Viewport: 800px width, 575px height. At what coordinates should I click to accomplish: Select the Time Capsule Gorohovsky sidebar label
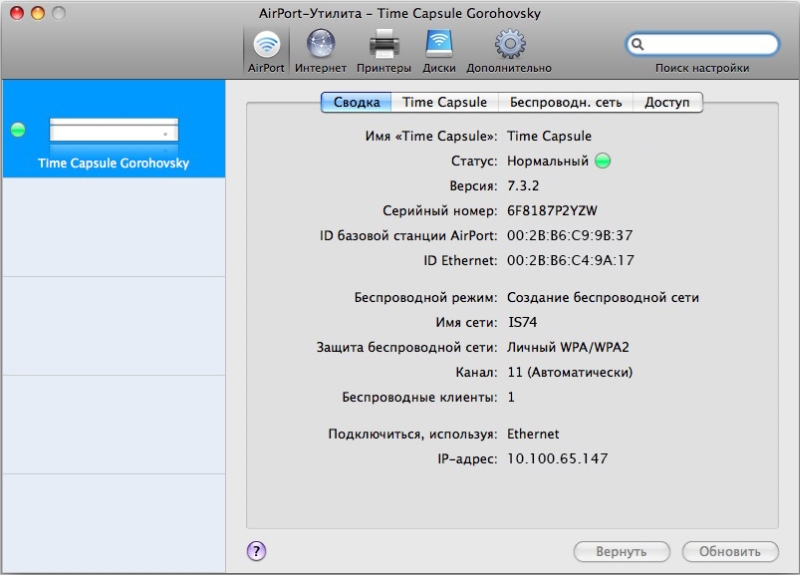(113, 163)
